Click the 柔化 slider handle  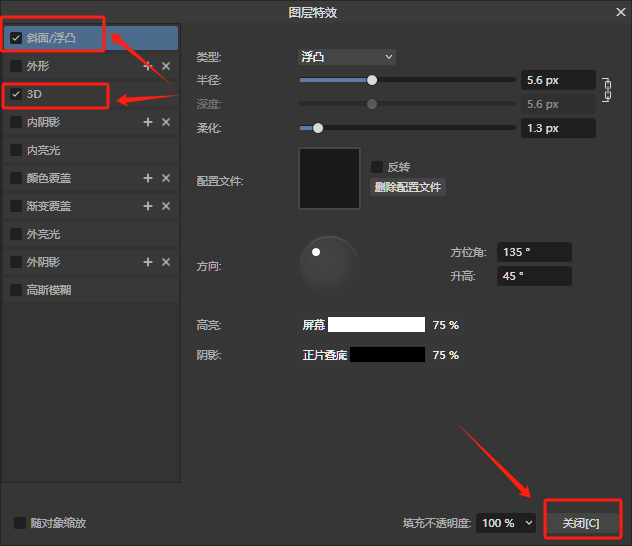318,128
